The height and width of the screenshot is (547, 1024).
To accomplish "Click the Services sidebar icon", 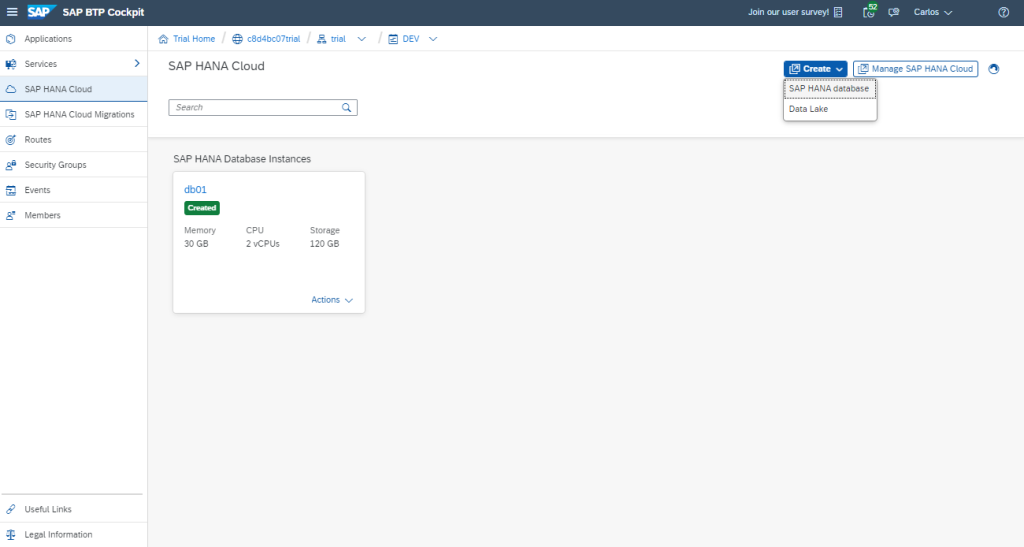I will [x=10, y=64].
